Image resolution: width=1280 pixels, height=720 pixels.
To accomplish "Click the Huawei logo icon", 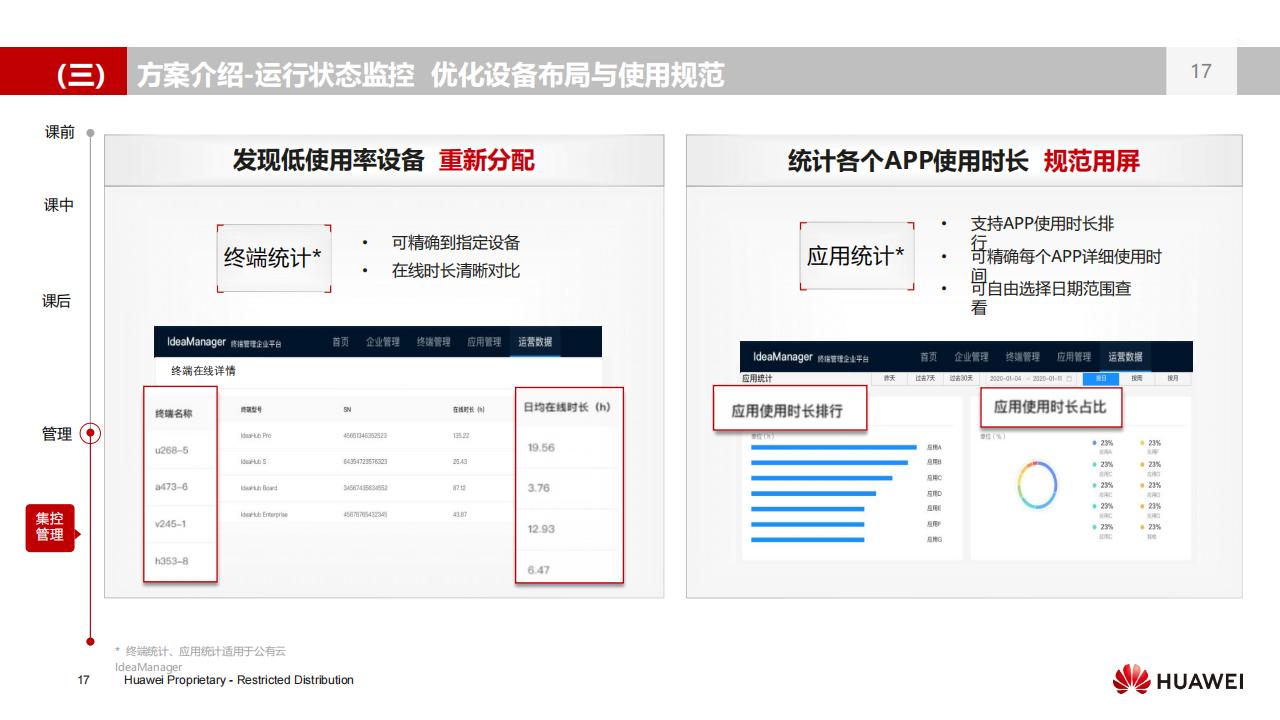I will [x=1131, y=680].
